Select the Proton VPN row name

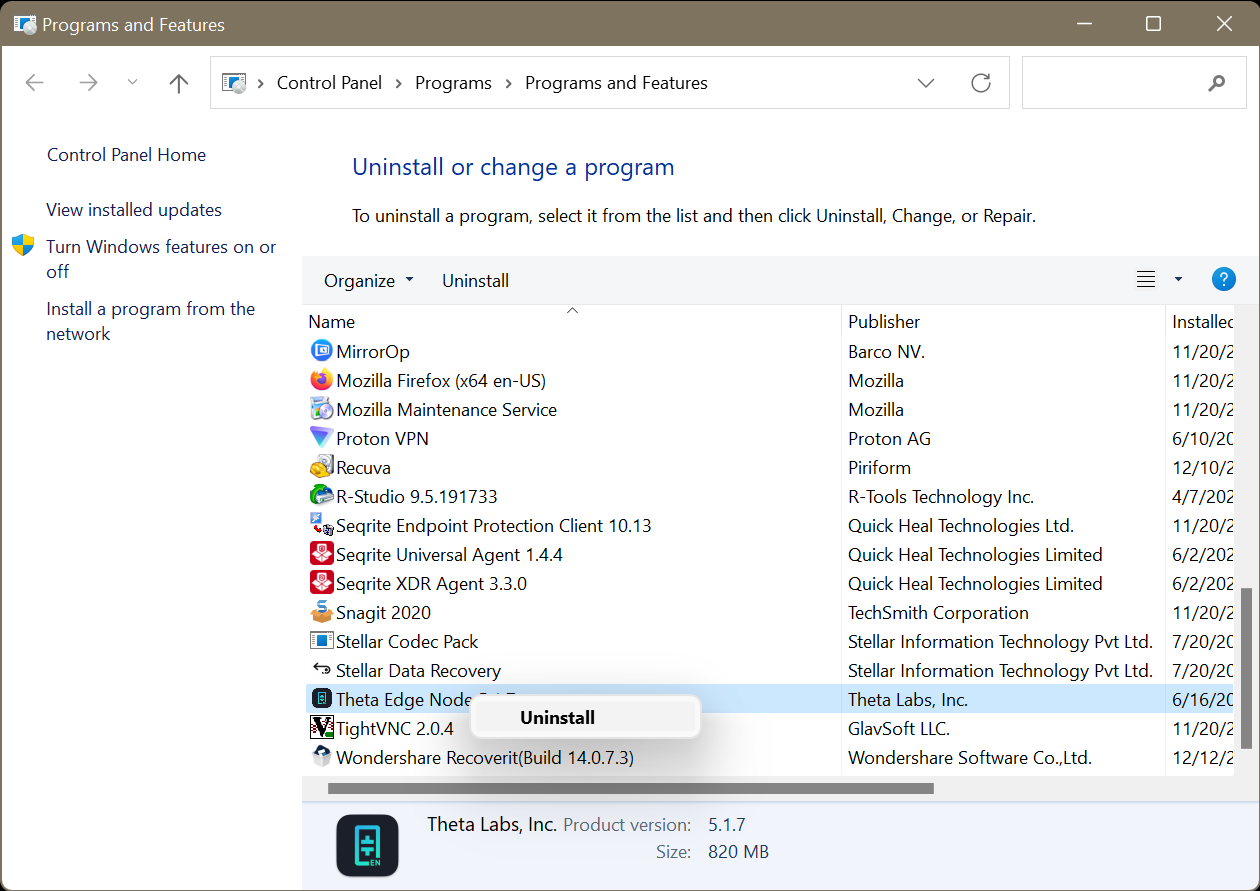pyautogui.click(x=383, y=438)
